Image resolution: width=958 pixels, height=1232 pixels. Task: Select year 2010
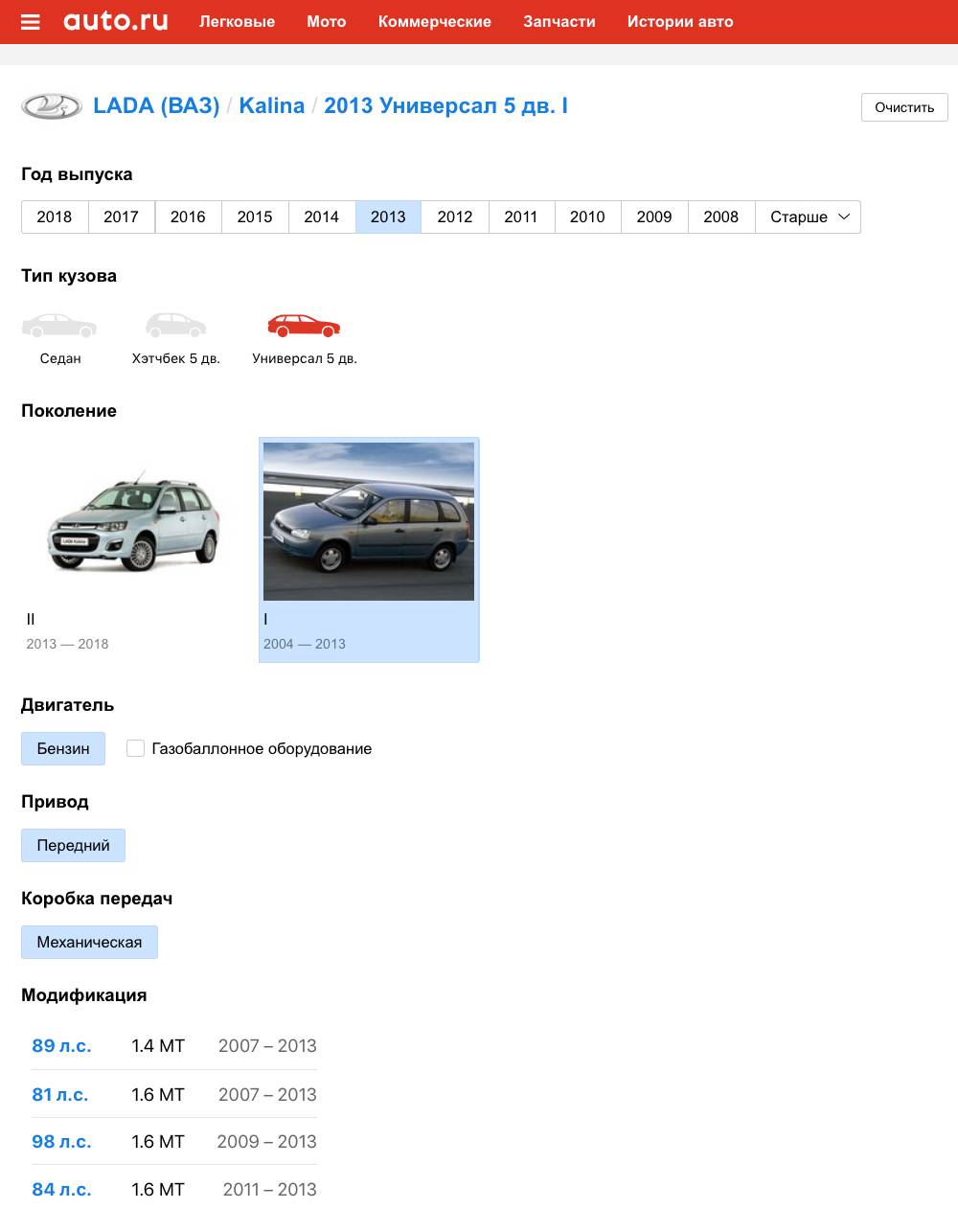click(587, 217)
